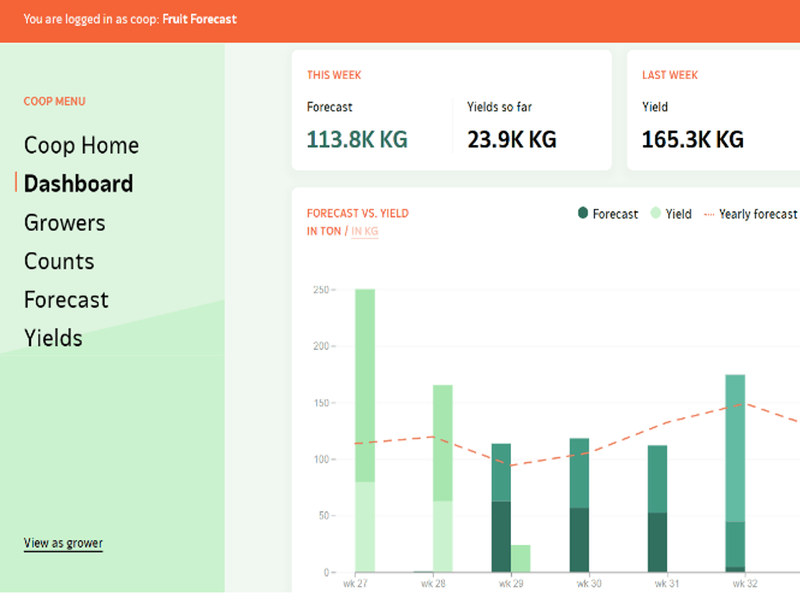
Task: Click the FORECAST VS. YIELD chart title
Action: [358, 213]
